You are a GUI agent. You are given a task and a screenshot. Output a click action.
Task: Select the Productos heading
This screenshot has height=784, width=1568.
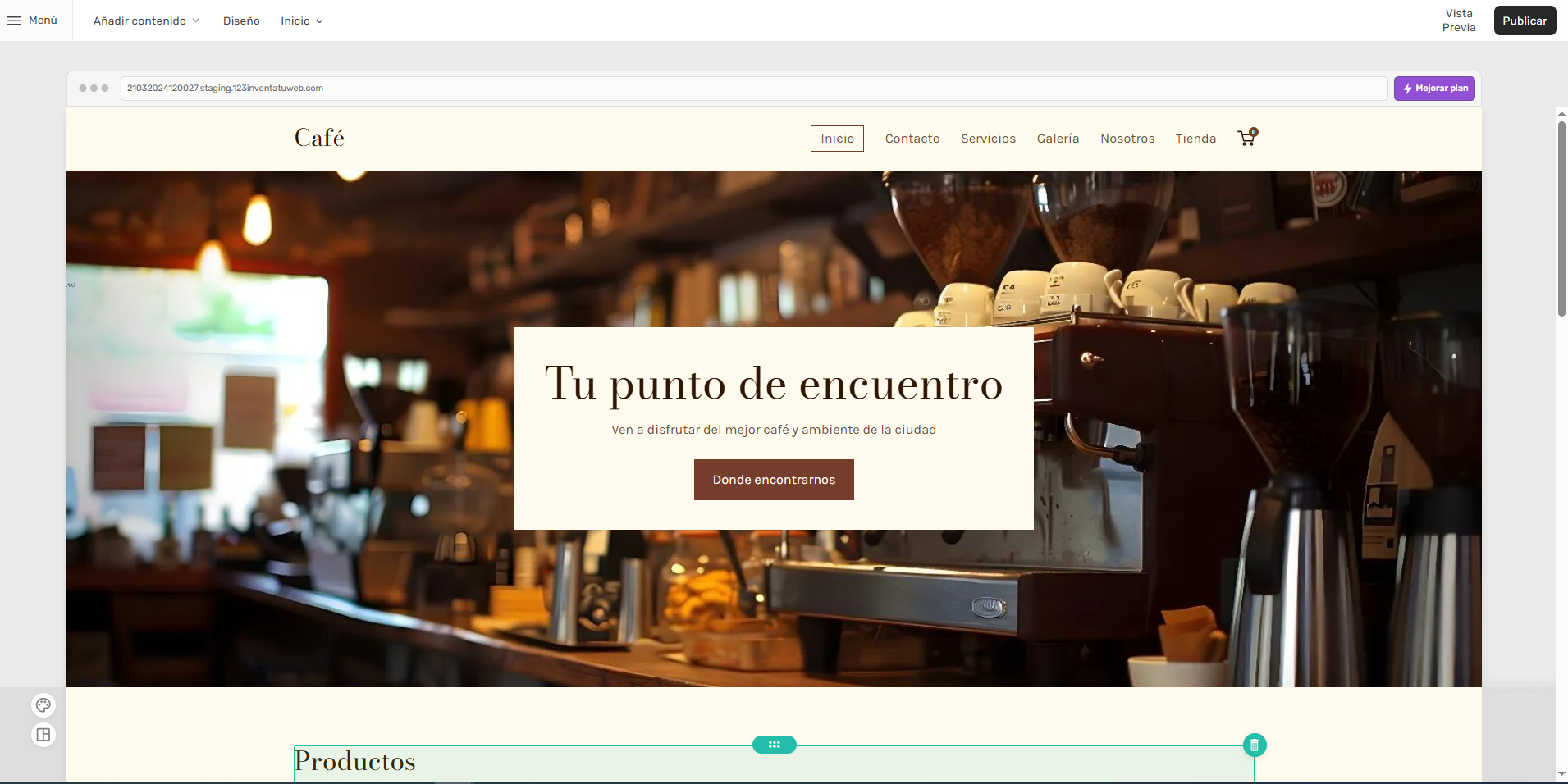tap(355, 761)
